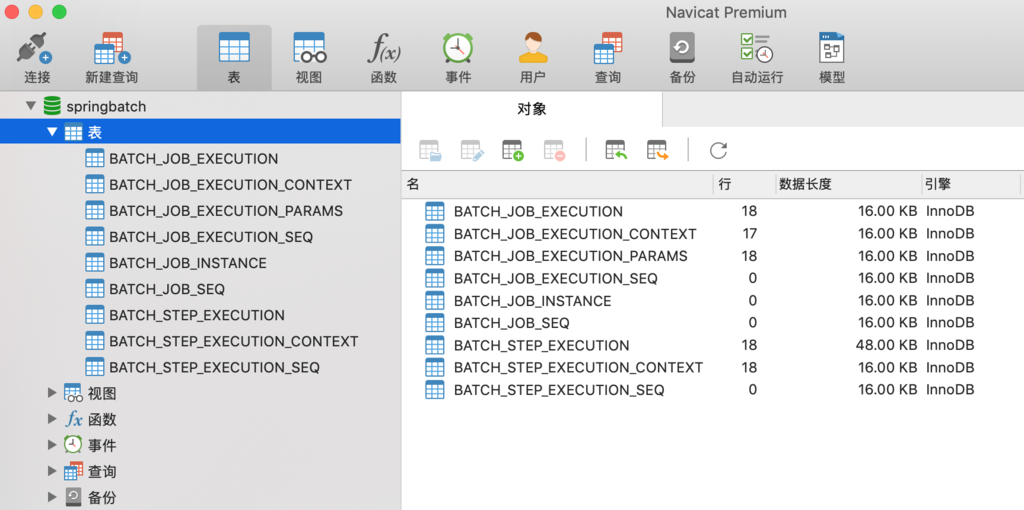
Task: Expand the 事件 node in sidebar
Action: point(52,445)
